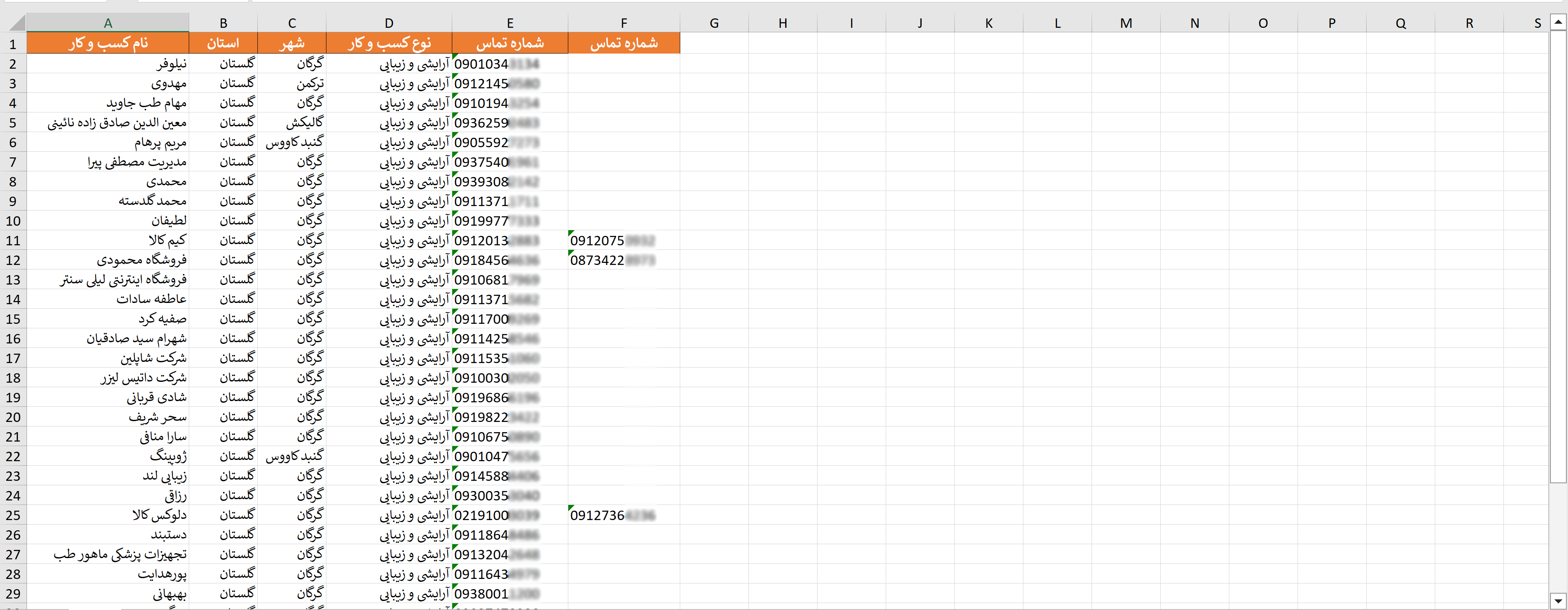Click cell 'شرکت شاپلین'
The image size is (1568, 610).
pyautogui.click(x=108, y=358)
